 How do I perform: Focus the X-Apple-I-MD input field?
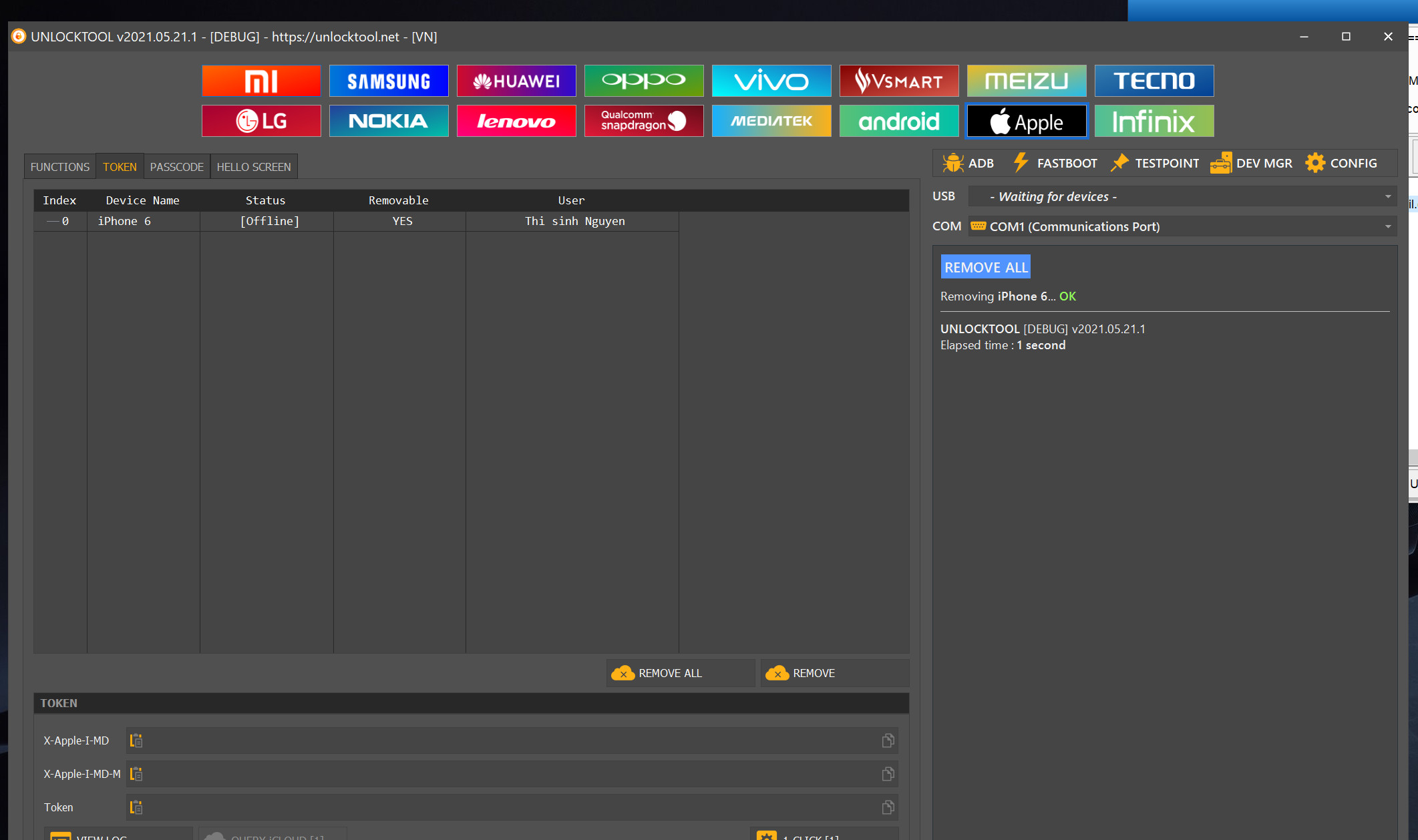click(x=512, y=741)
